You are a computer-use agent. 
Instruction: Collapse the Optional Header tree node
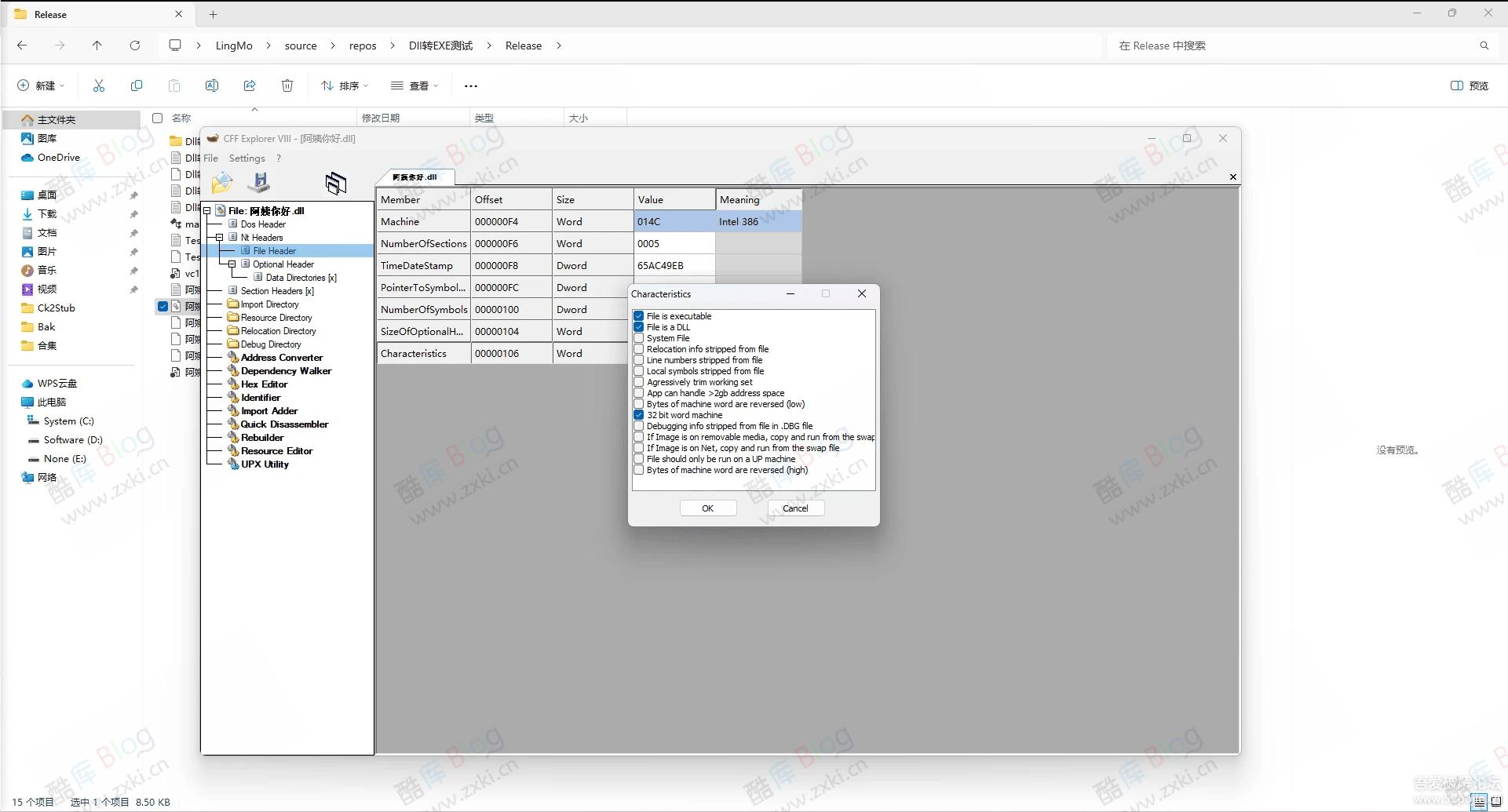pos(232,264)
